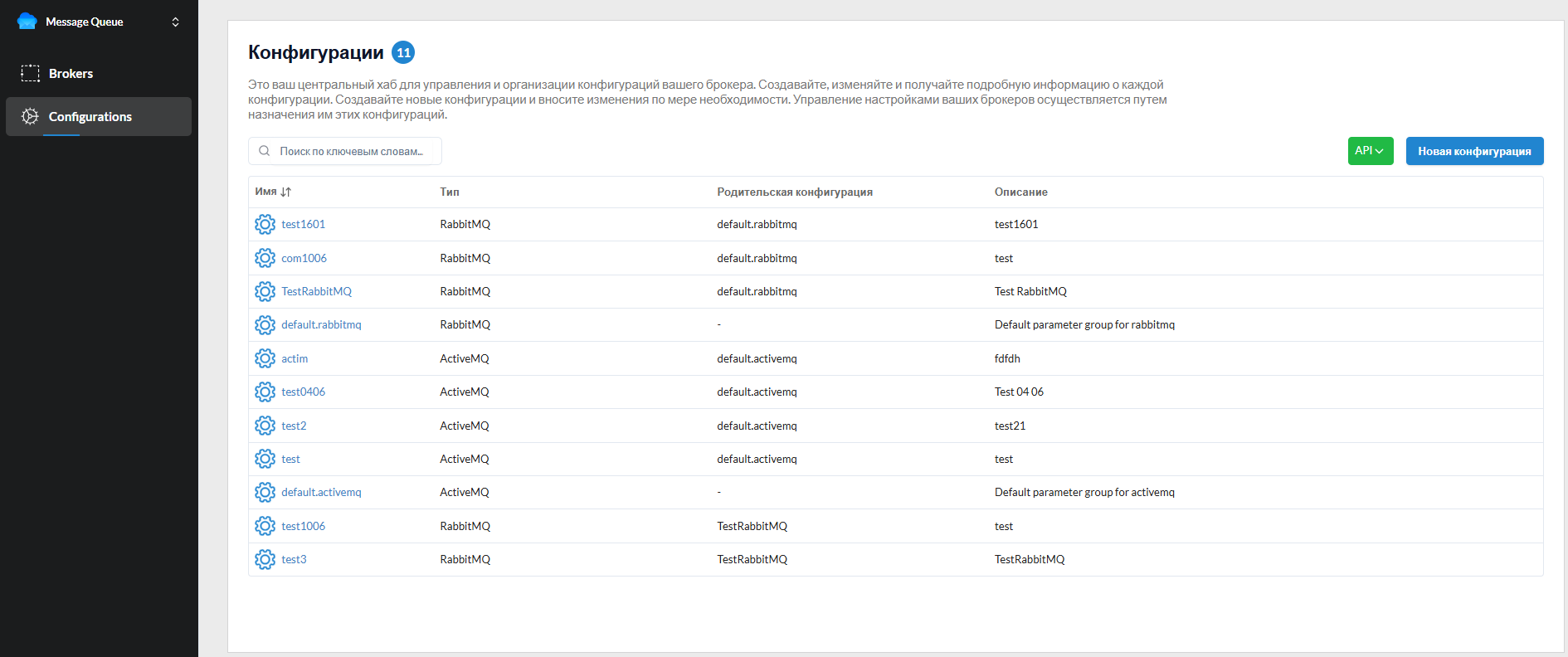
Task: Click the Configurations sidebar gear icon
Action: click(30, 116)
